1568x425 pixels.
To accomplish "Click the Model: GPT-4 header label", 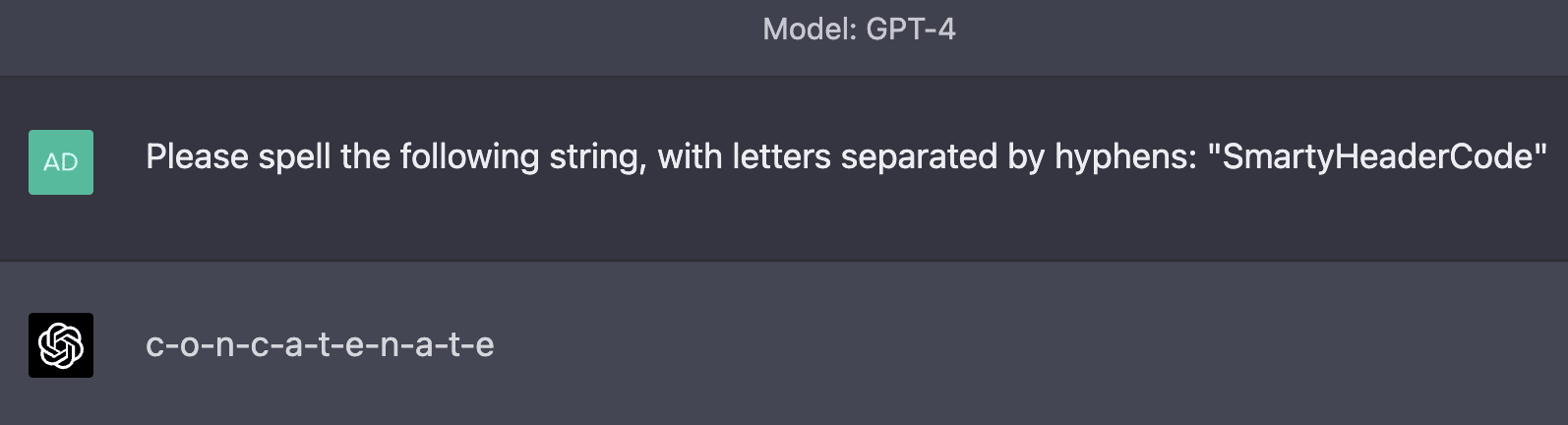I will pyautogui.click(x=859, y=30).
